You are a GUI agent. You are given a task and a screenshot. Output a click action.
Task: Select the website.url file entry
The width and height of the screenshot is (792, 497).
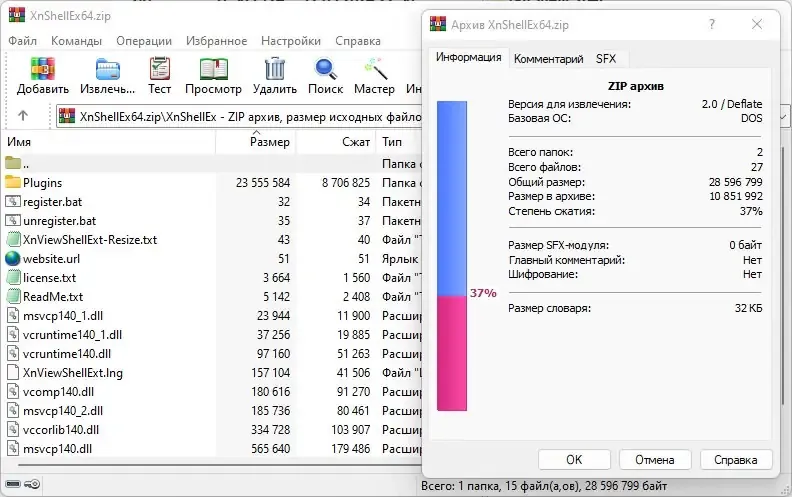[211, 259]
